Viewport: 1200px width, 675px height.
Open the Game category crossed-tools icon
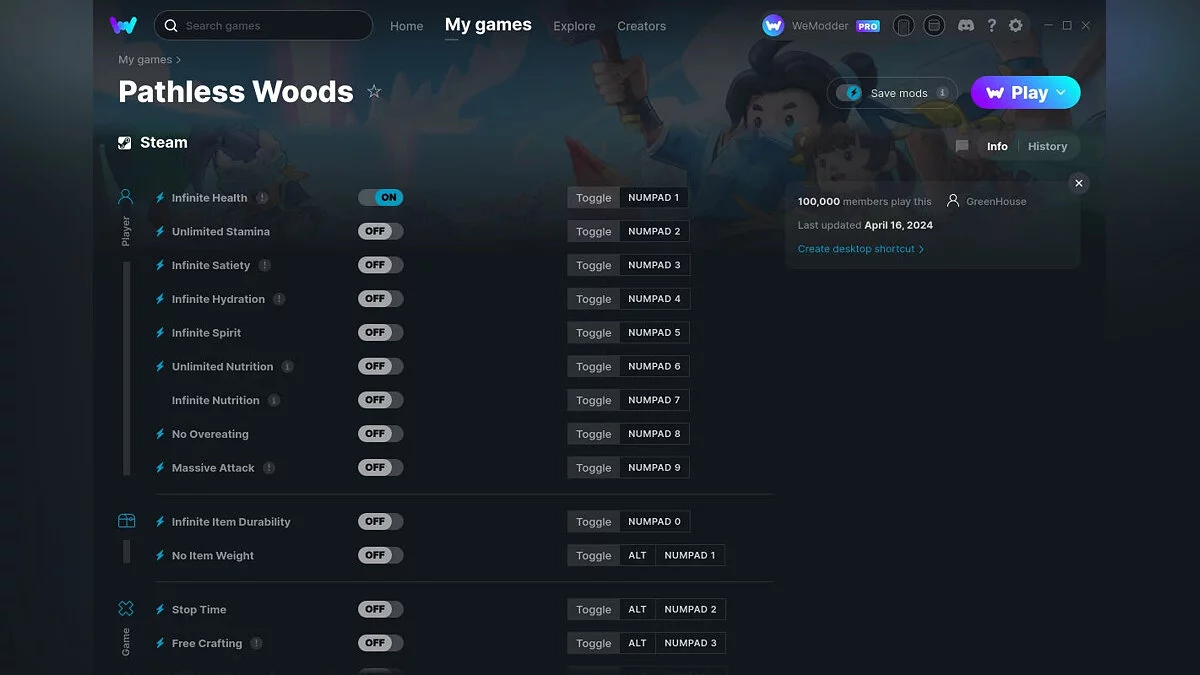tap(126, 608)
